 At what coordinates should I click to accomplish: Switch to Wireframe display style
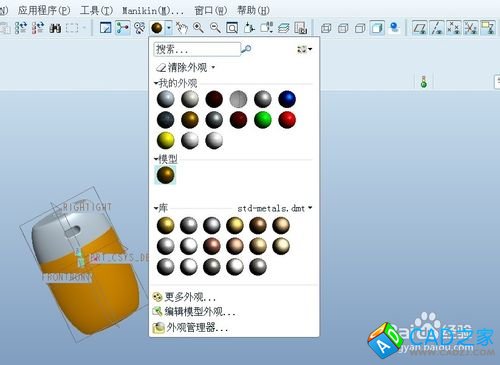click(326, 28)
